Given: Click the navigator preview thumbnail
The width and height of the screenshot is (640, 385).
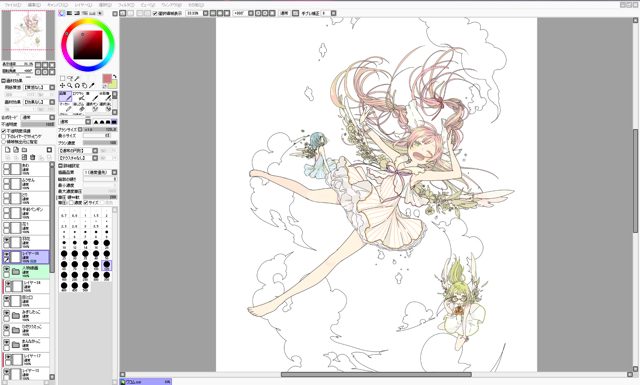Looking at the screenshot, I should click(x=28, y=36).
